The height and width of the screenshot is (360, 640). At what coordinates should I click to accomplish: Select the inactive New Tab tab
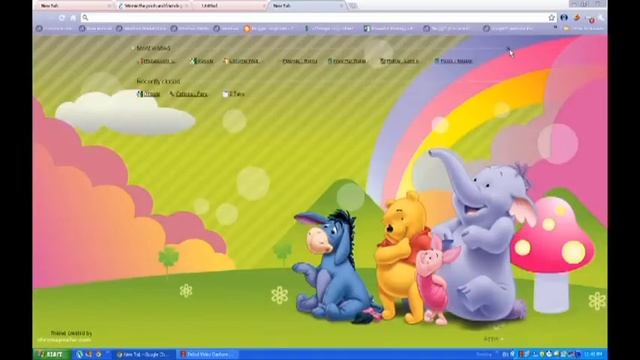[76, 6]
